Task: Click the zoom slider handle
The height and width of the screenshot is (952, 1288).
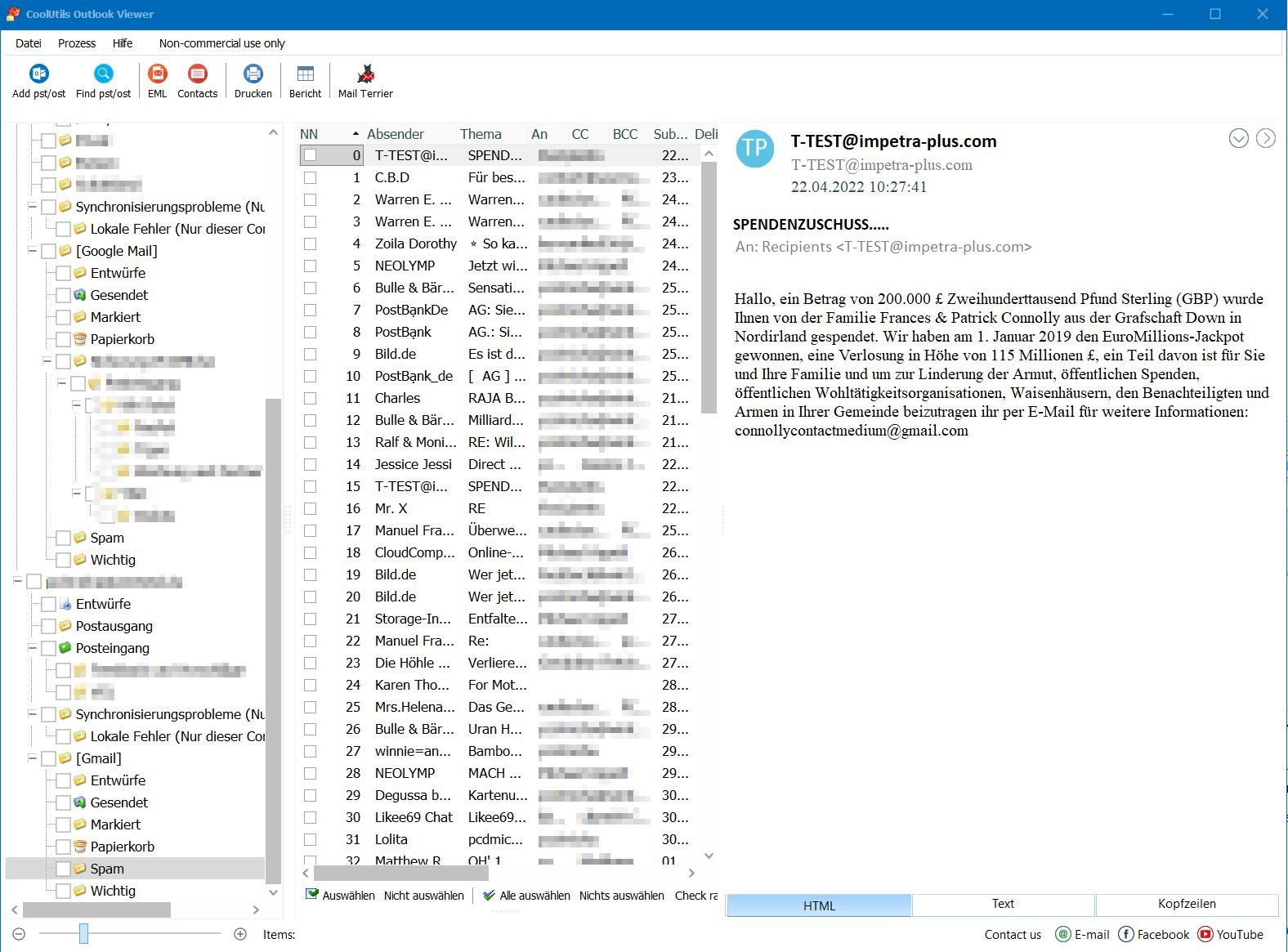Action: [x=83, y=934]
